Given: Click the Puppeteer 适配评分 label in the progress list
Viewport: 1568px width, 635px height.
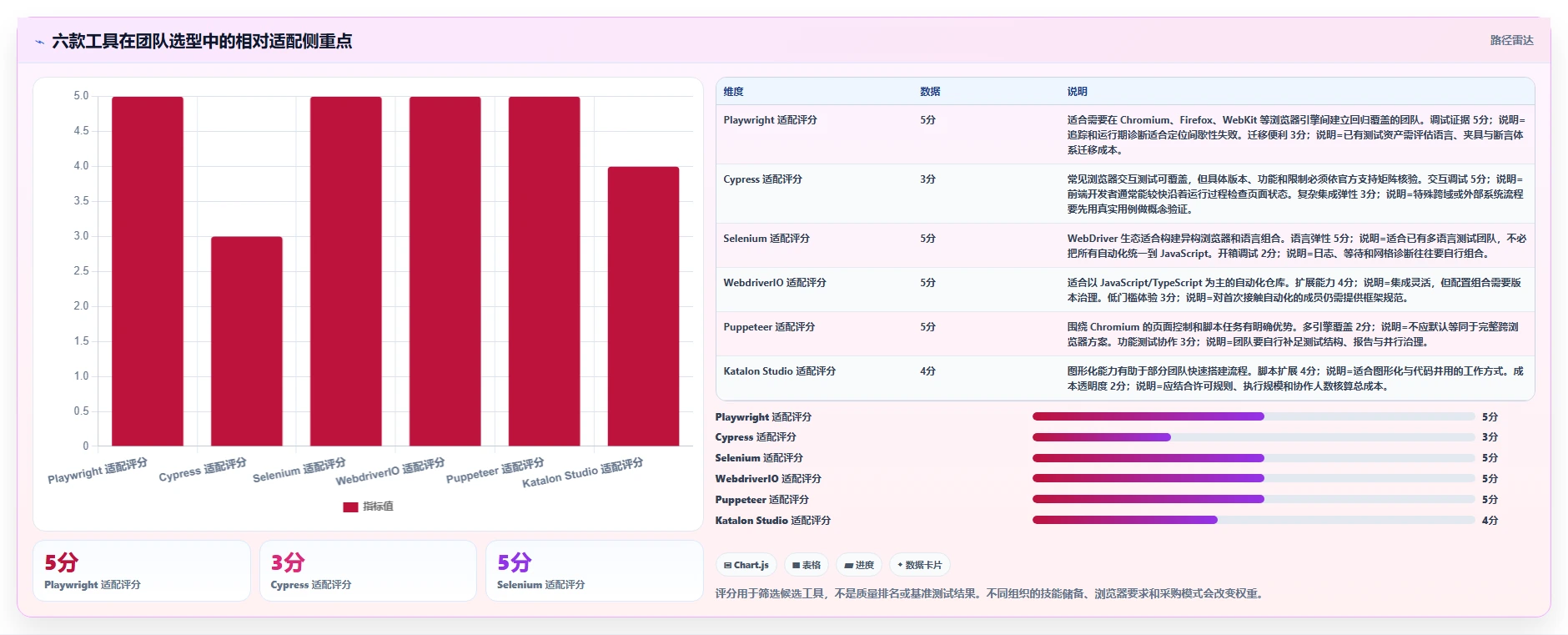Looking at the screenshot, I should click(761, 500).
